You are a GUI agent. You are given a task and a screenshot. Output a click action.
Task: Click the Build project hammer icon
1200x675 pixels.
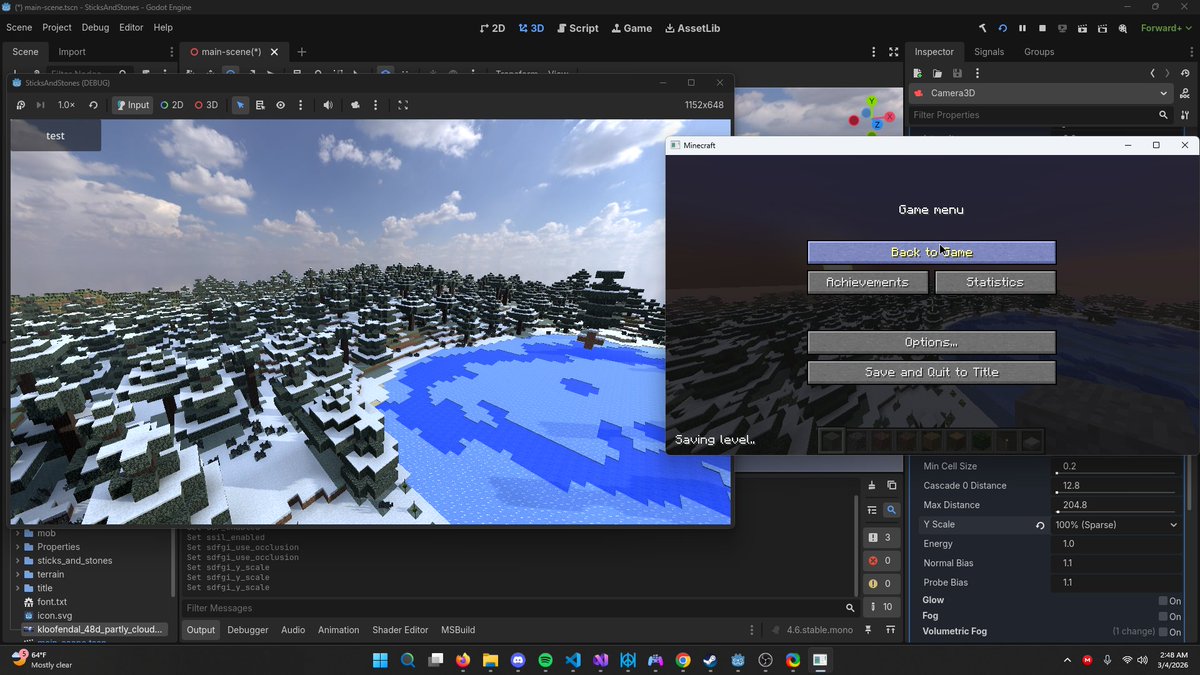[x=983, y=28]
